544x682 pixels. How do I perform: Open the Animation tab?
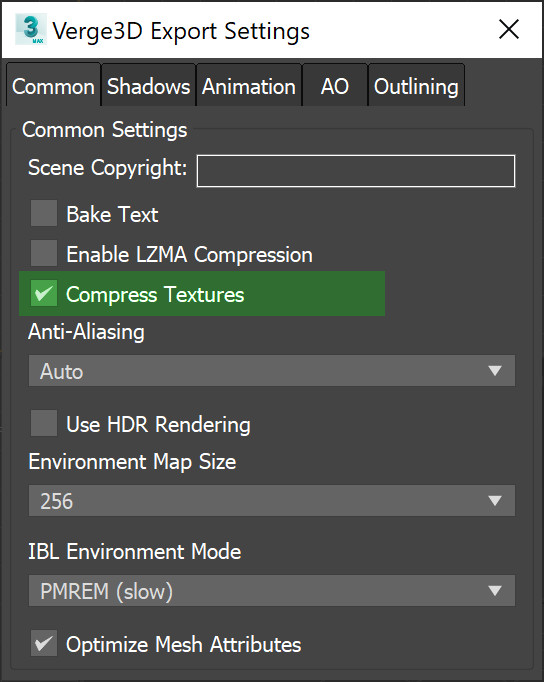point(249,85)
